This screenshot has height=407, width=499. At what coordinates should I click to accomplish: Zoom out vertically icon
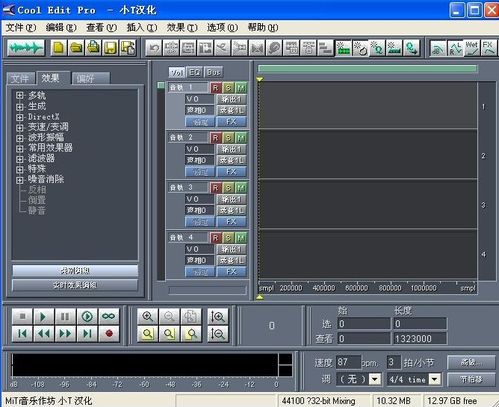coord(218,334)
